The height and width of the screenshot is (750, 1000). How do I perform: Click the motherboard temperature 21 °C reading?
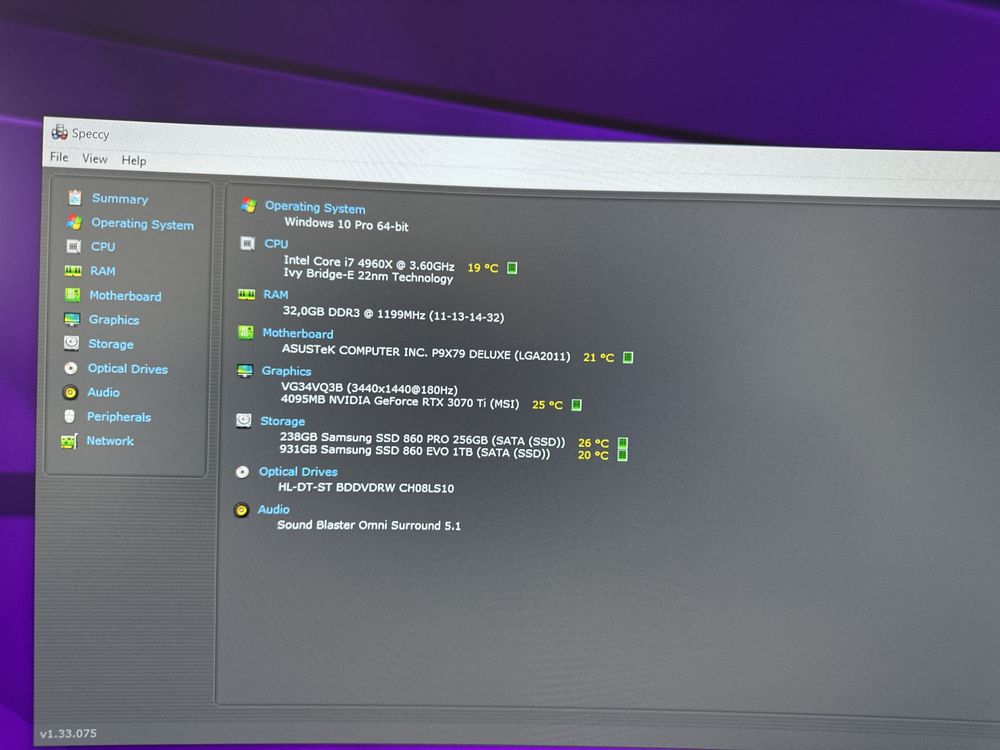pos(599,358)
